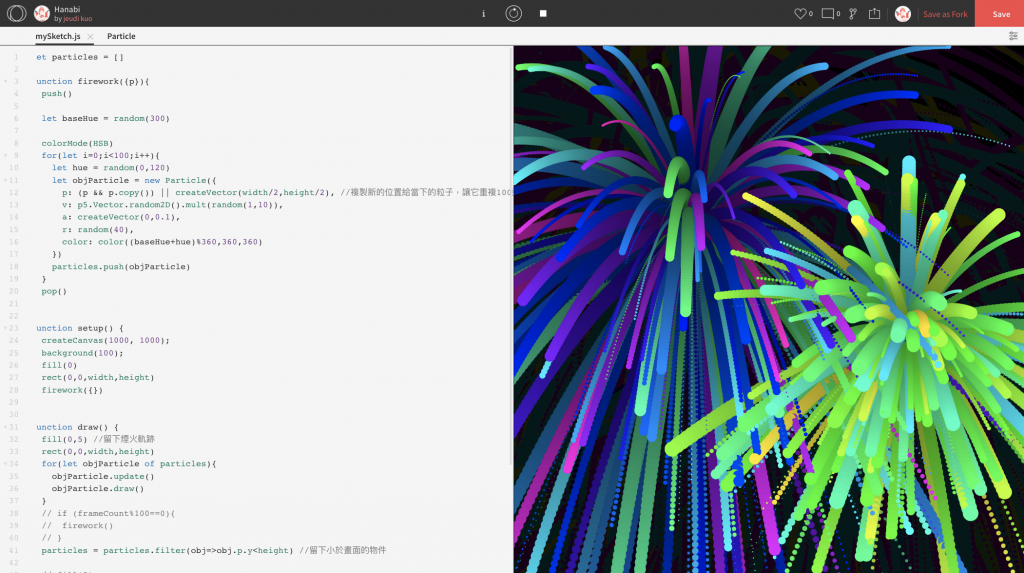The width and height of the screenshot is (1024, 573).
Task: Restart the sketch with the reload icon
Action: click(x=513, y=13)
